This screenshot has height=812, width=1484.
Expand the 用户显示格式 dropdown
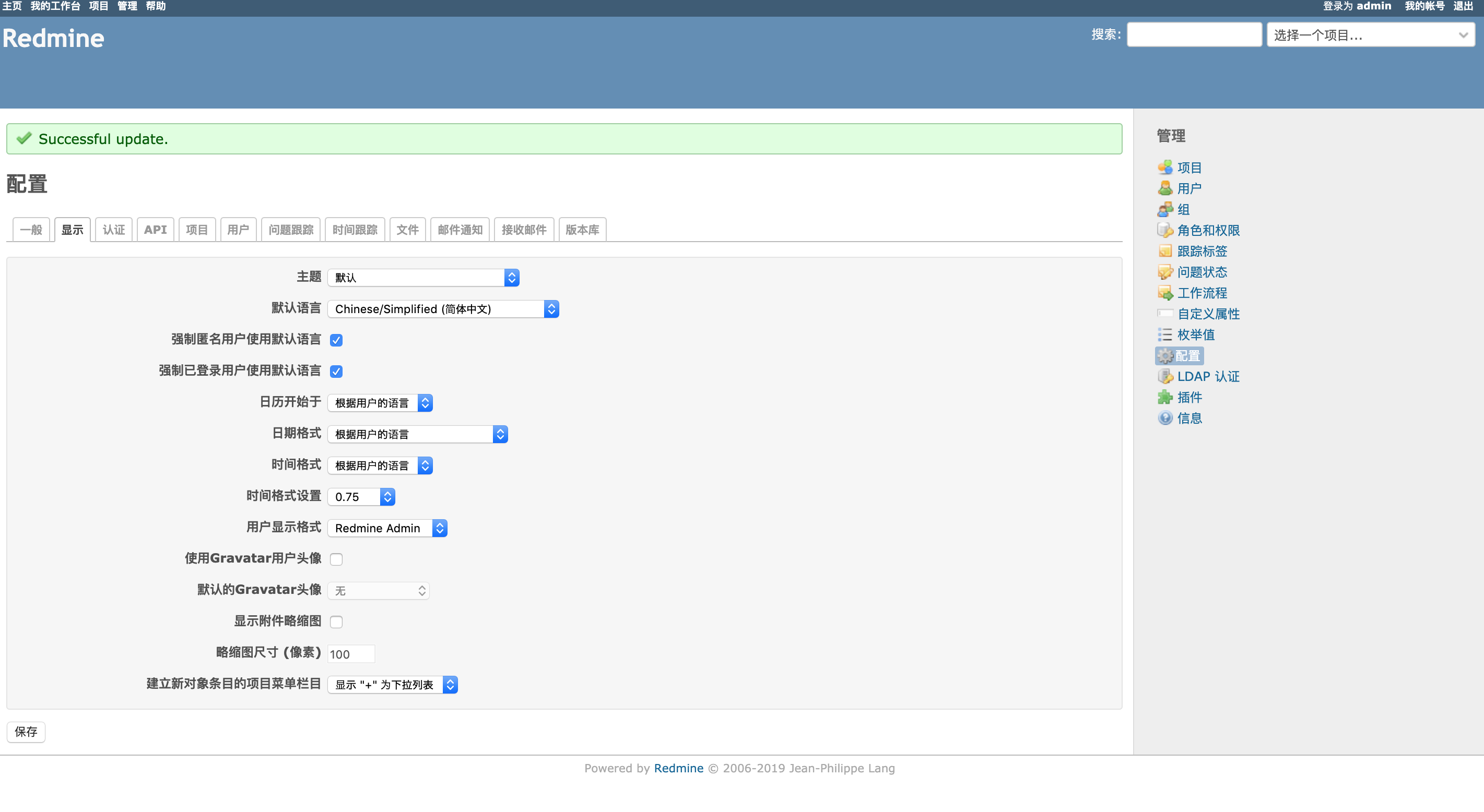pos(387,528)
